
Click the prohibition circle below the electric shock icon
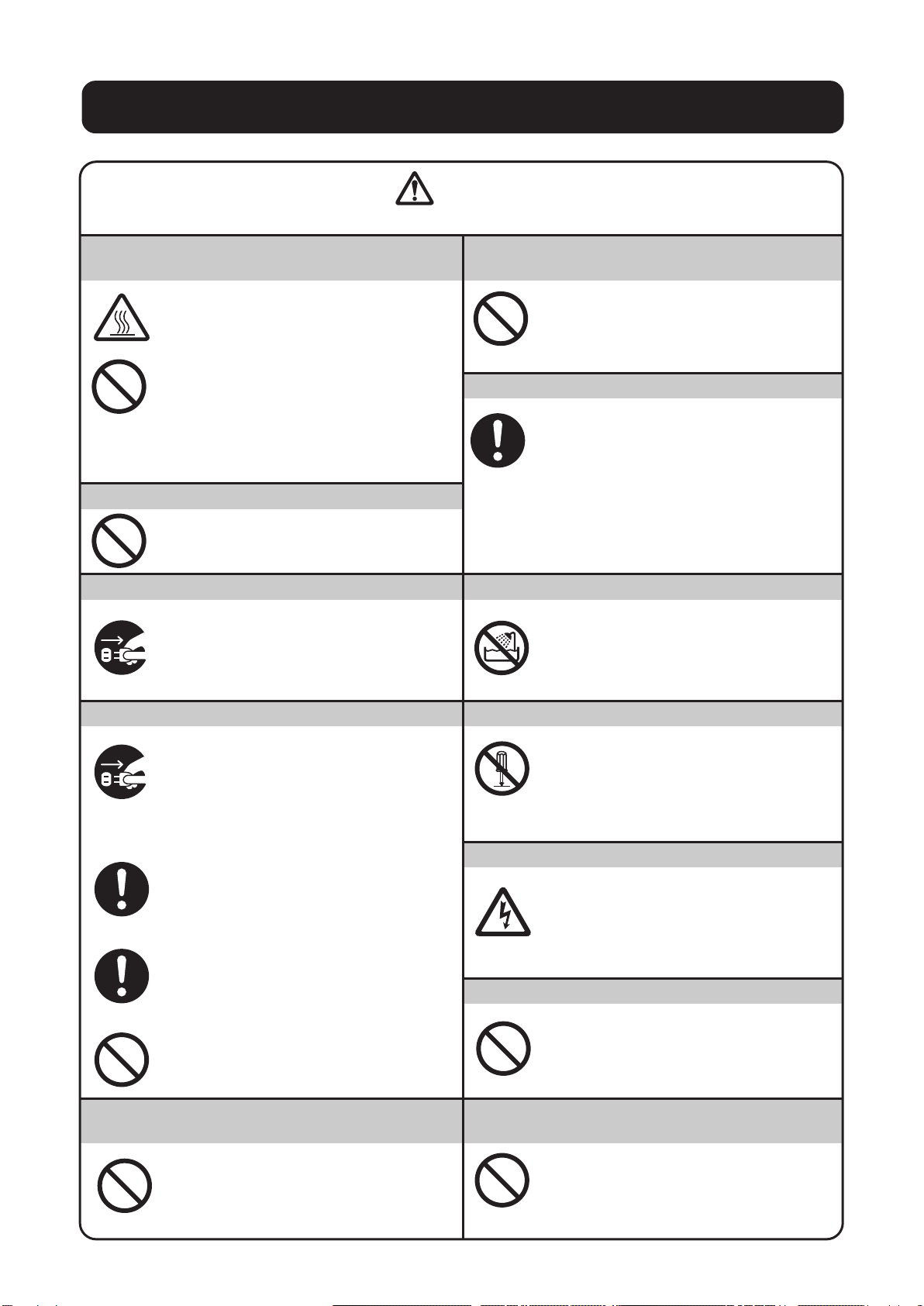click(x=503, y=1049)
